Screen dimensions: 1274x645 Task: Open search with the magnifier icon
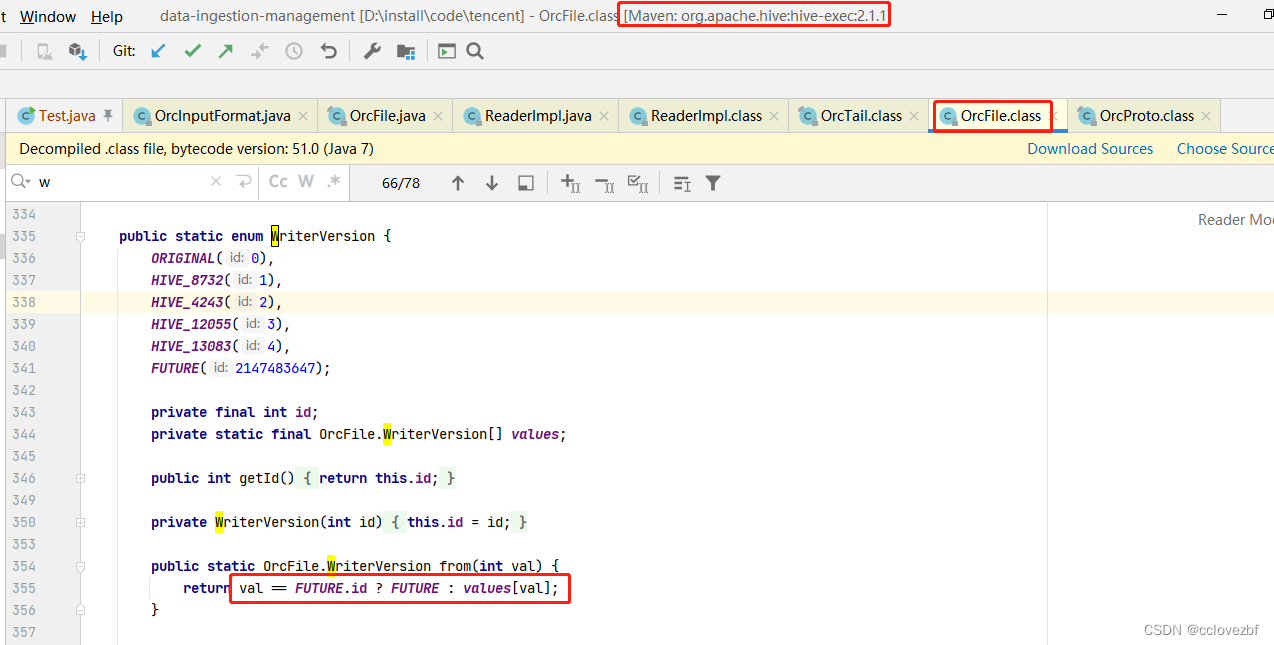click(475, 50)
